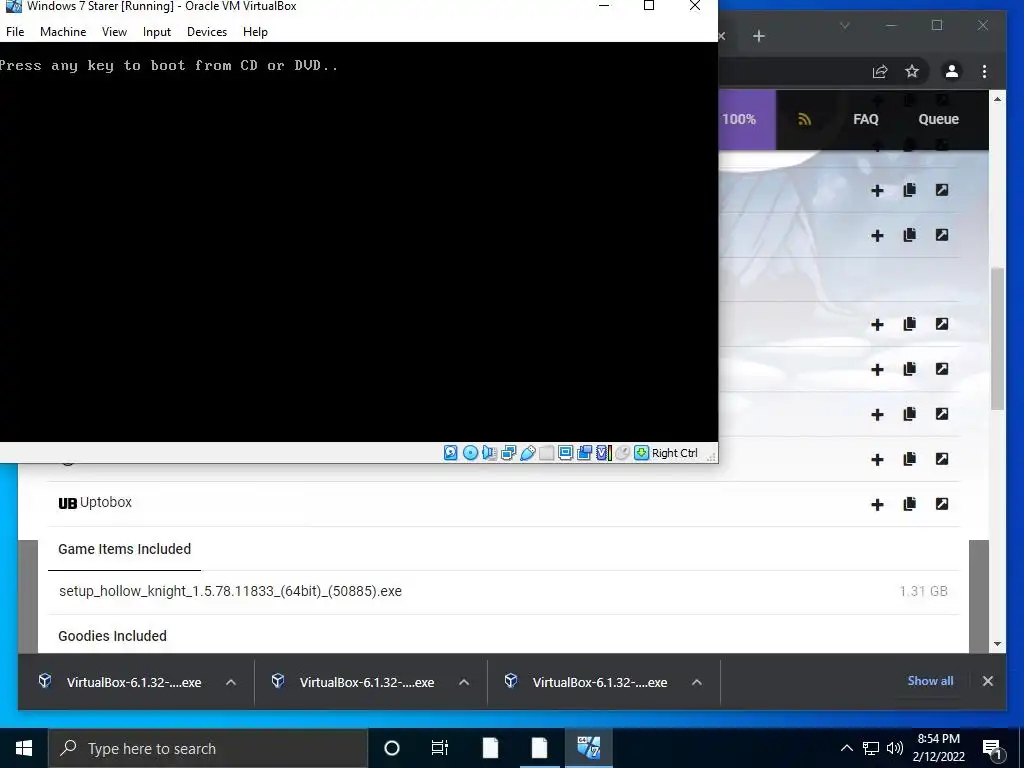Open Cortana circle on taskbar
This screenshot has width=1024, height=768.
pos(391,748)
